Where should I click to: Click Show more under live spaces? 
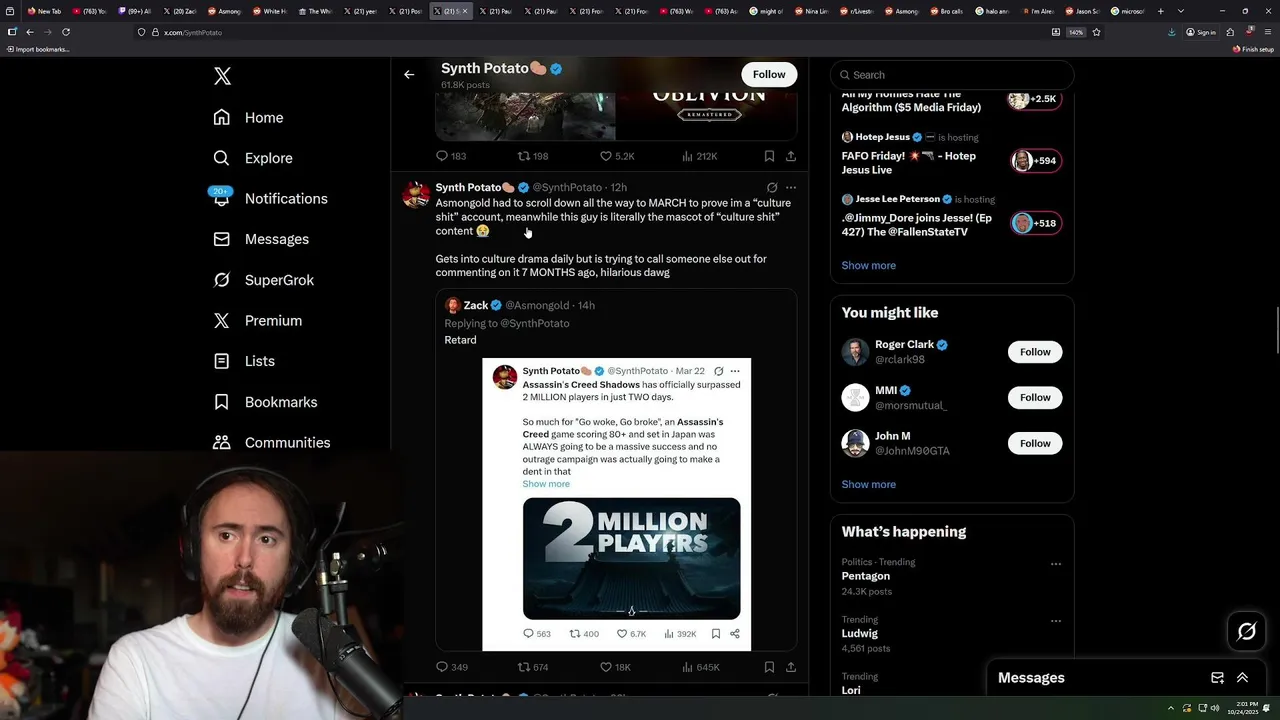point(868,265)
